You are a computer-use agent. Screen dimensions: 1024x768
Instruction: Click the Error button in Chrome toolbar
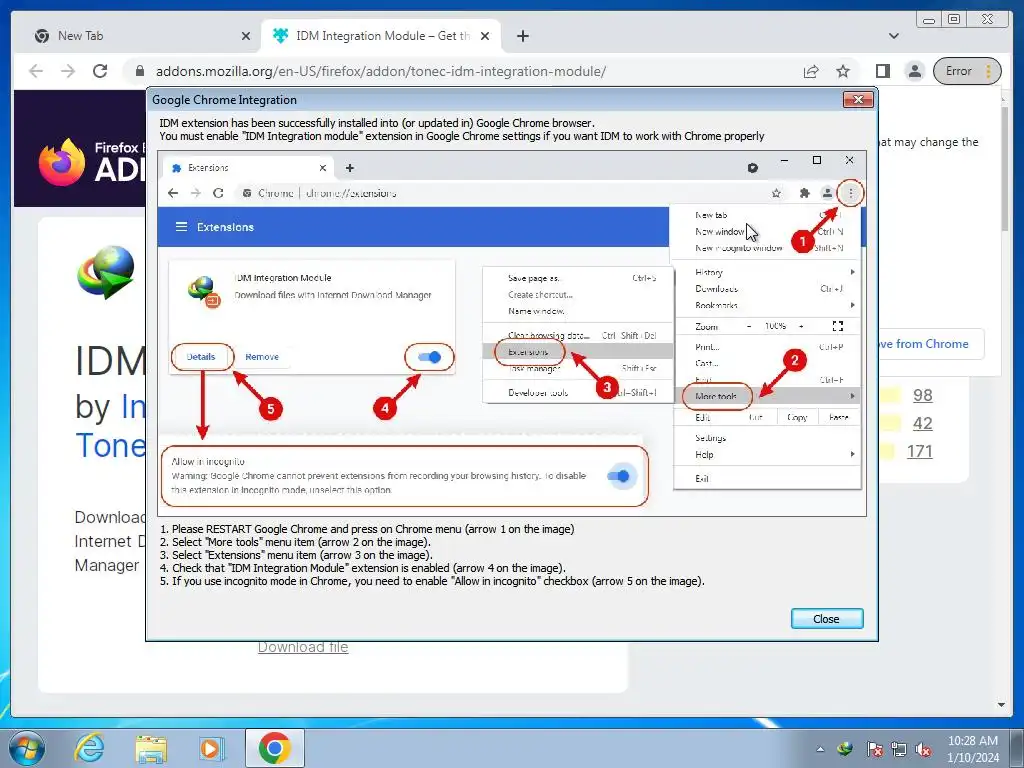tap(959, 71)
